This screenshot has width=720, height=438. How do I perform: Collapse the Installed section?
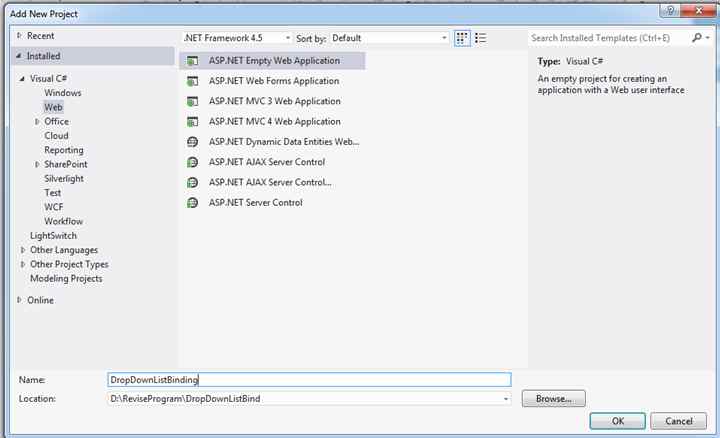(19, 56)
